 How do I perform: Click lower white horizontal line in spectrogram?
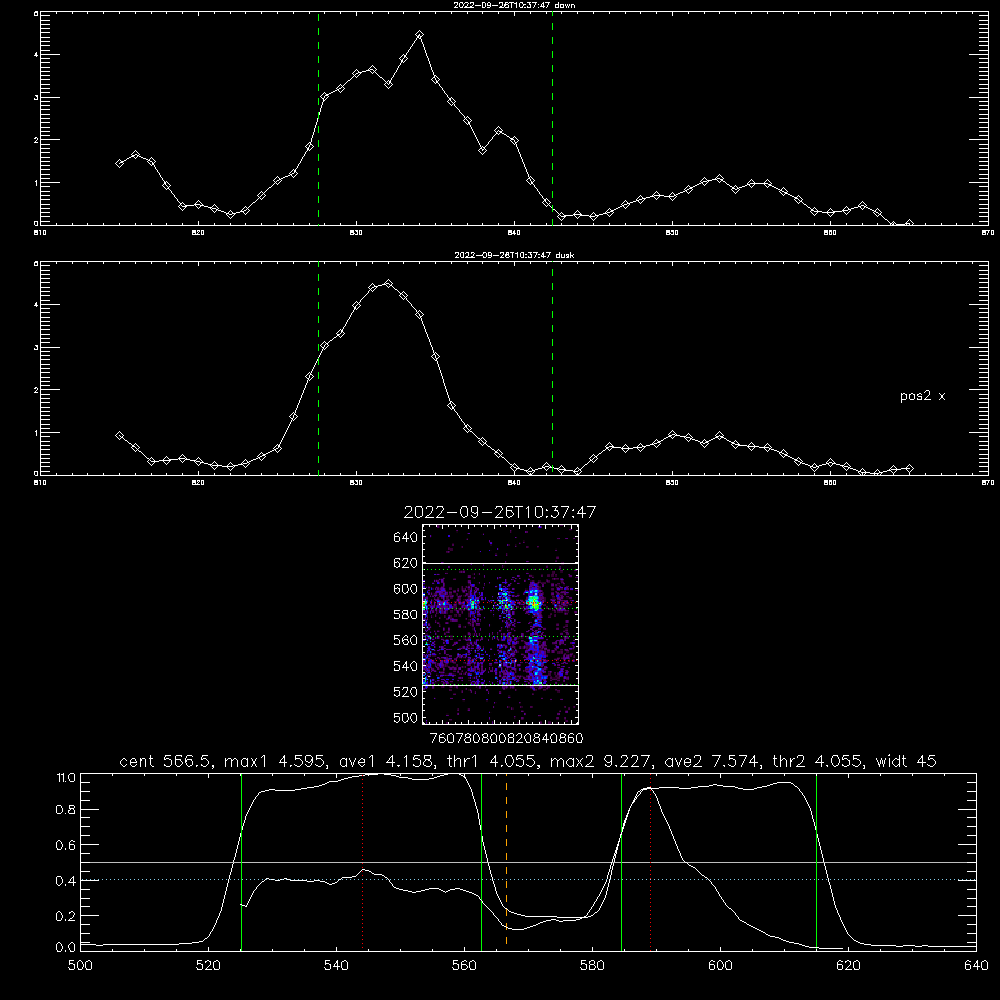point(500,686)
